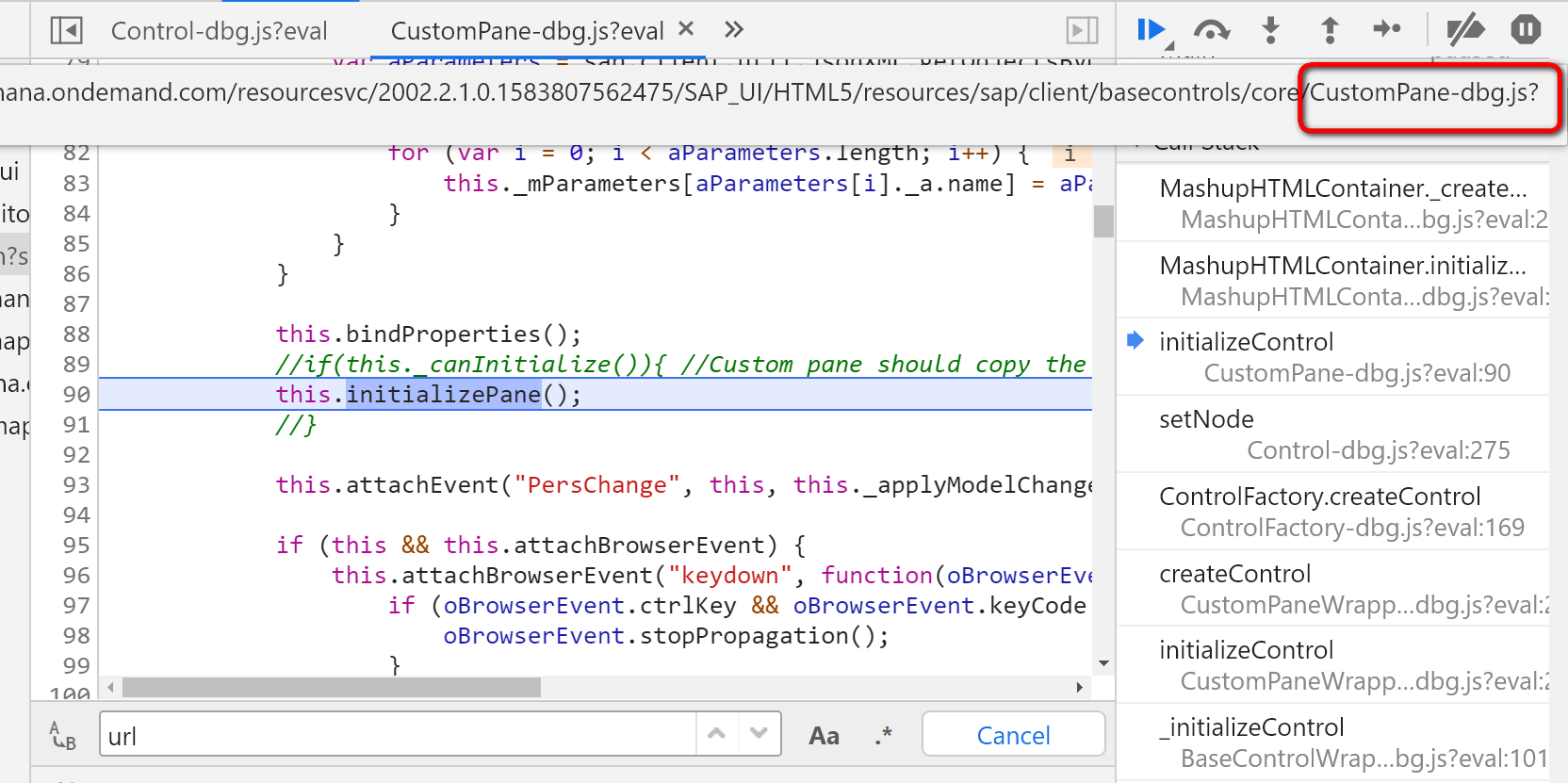Cancel the search bar
Viewport: 1568px width, 783px height.
click(1013, 735)
